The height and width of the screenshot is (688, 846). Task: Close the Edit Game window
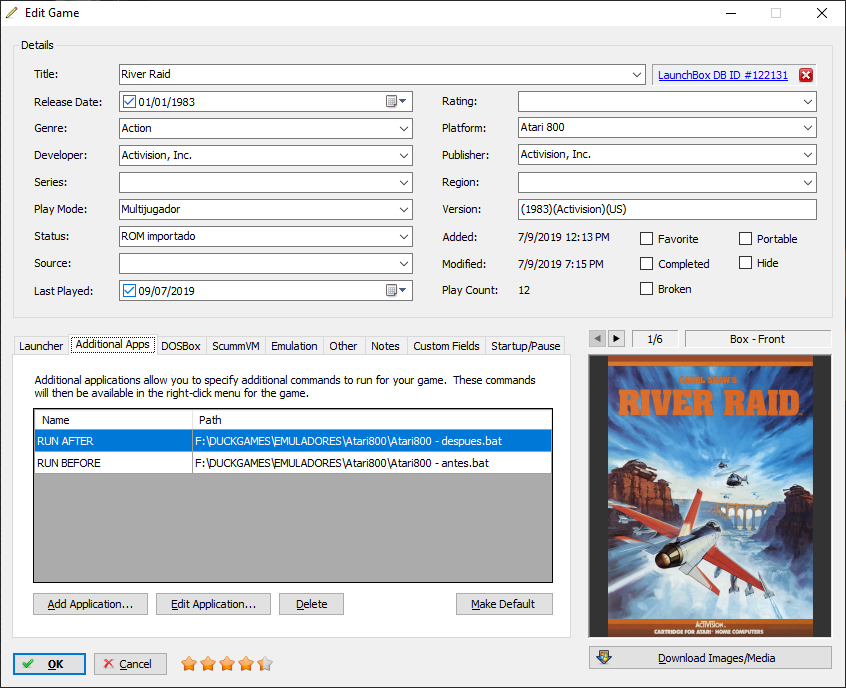[x=822, y=13]
